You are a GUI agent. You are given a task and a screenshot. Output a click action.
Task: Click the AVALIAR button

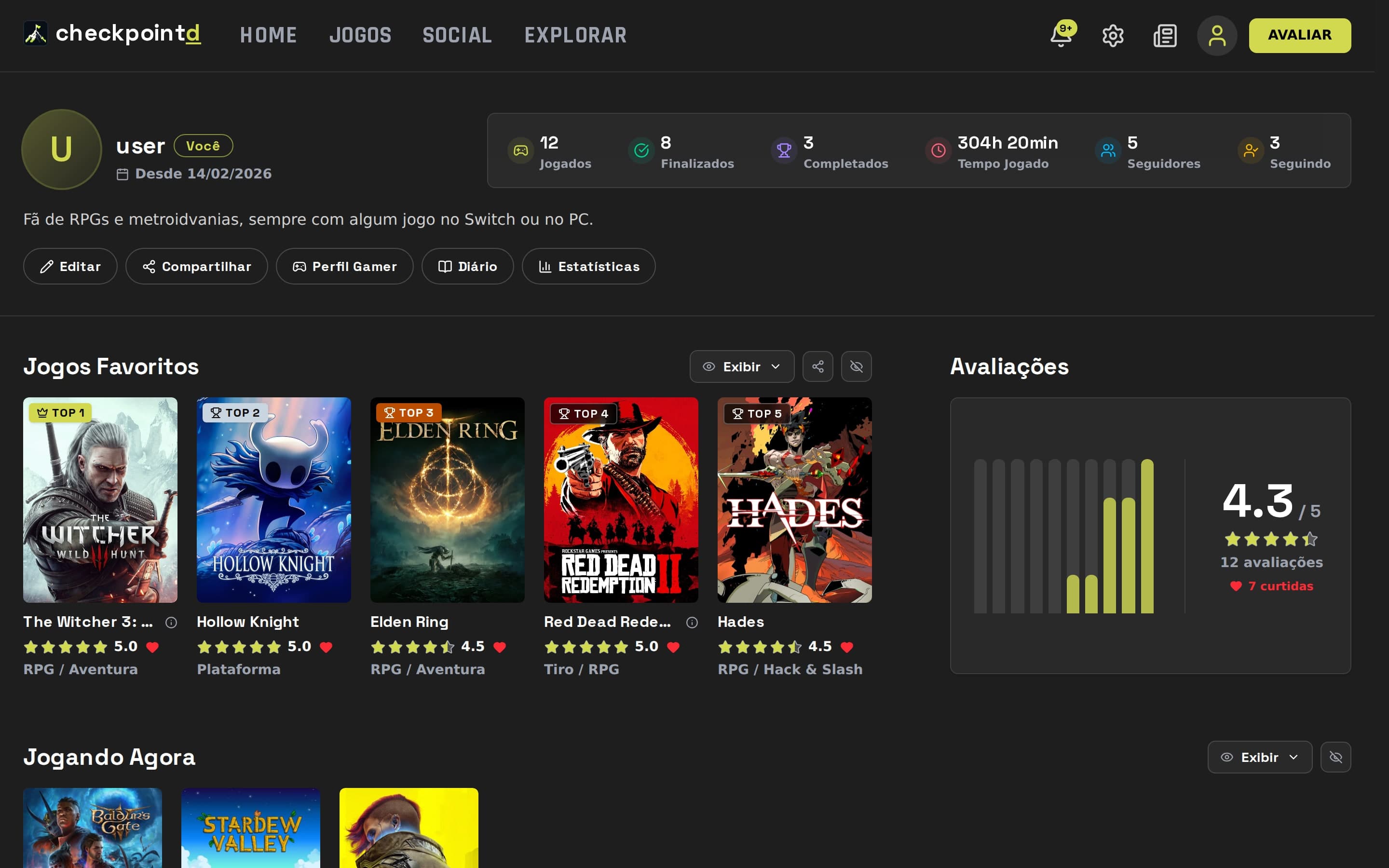1299,36
